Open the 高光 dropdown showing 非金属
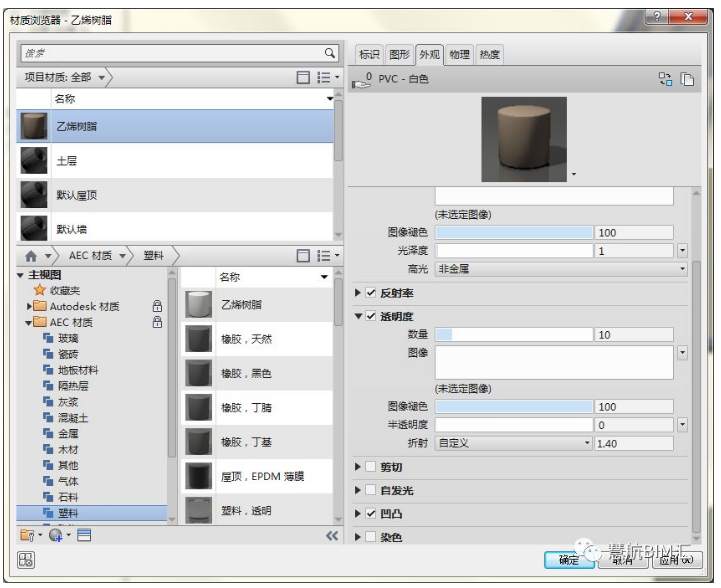 pos(561,269)
